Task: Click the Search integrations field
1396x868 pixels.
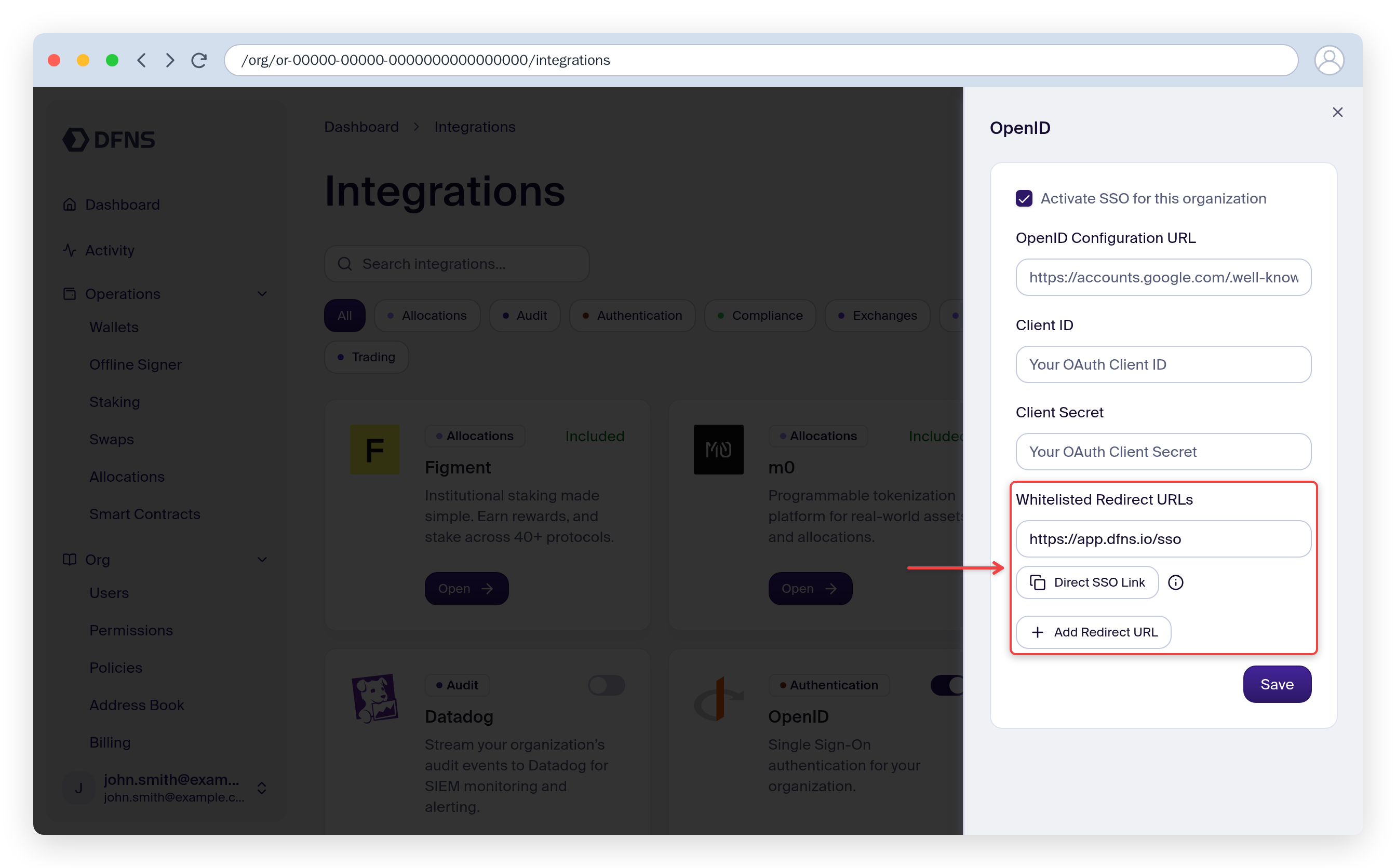Action: [x=457, y=264]
